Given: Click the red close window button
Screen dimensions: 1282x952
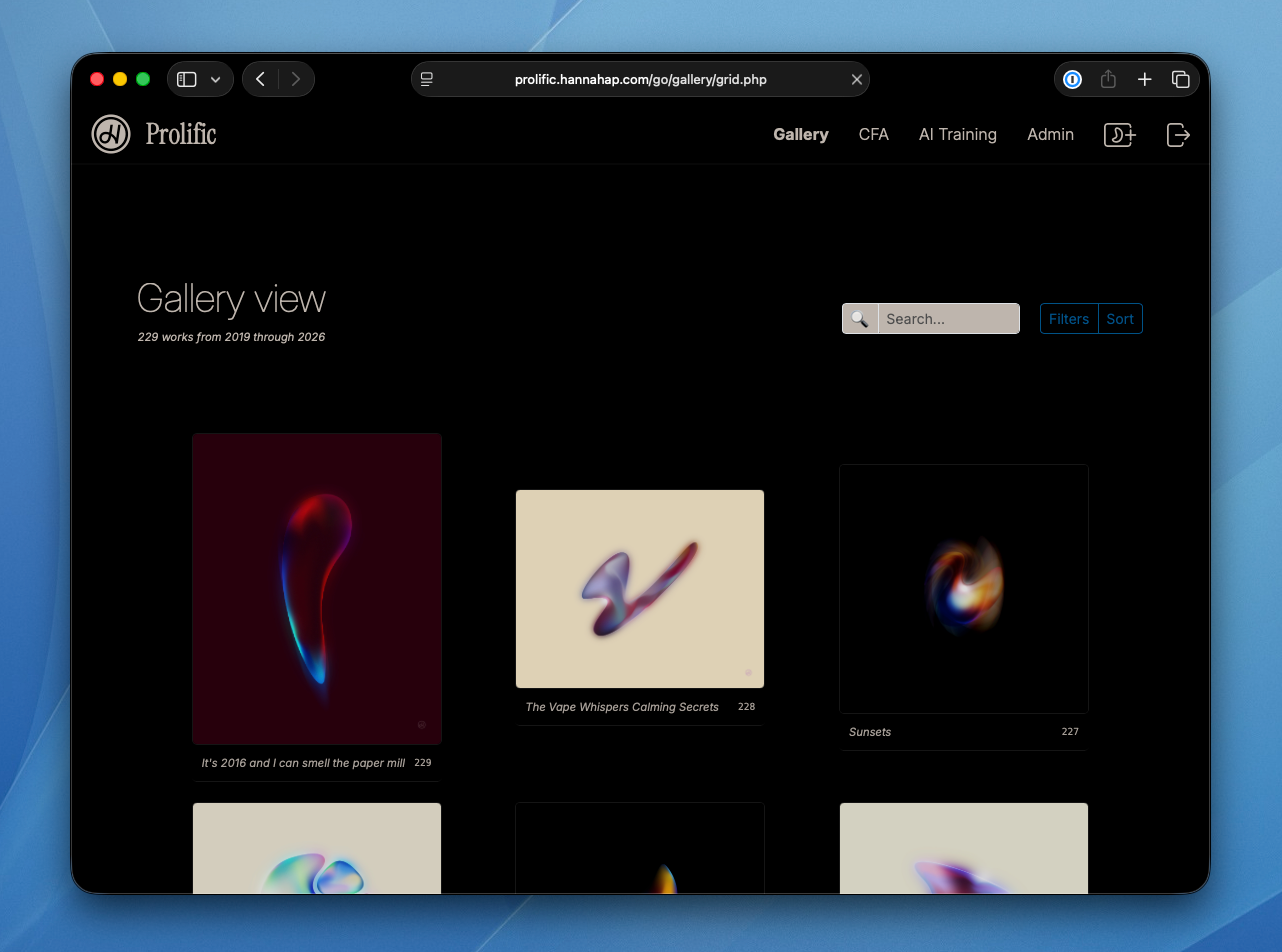Looking at the screenshot, I should point(97,79).
